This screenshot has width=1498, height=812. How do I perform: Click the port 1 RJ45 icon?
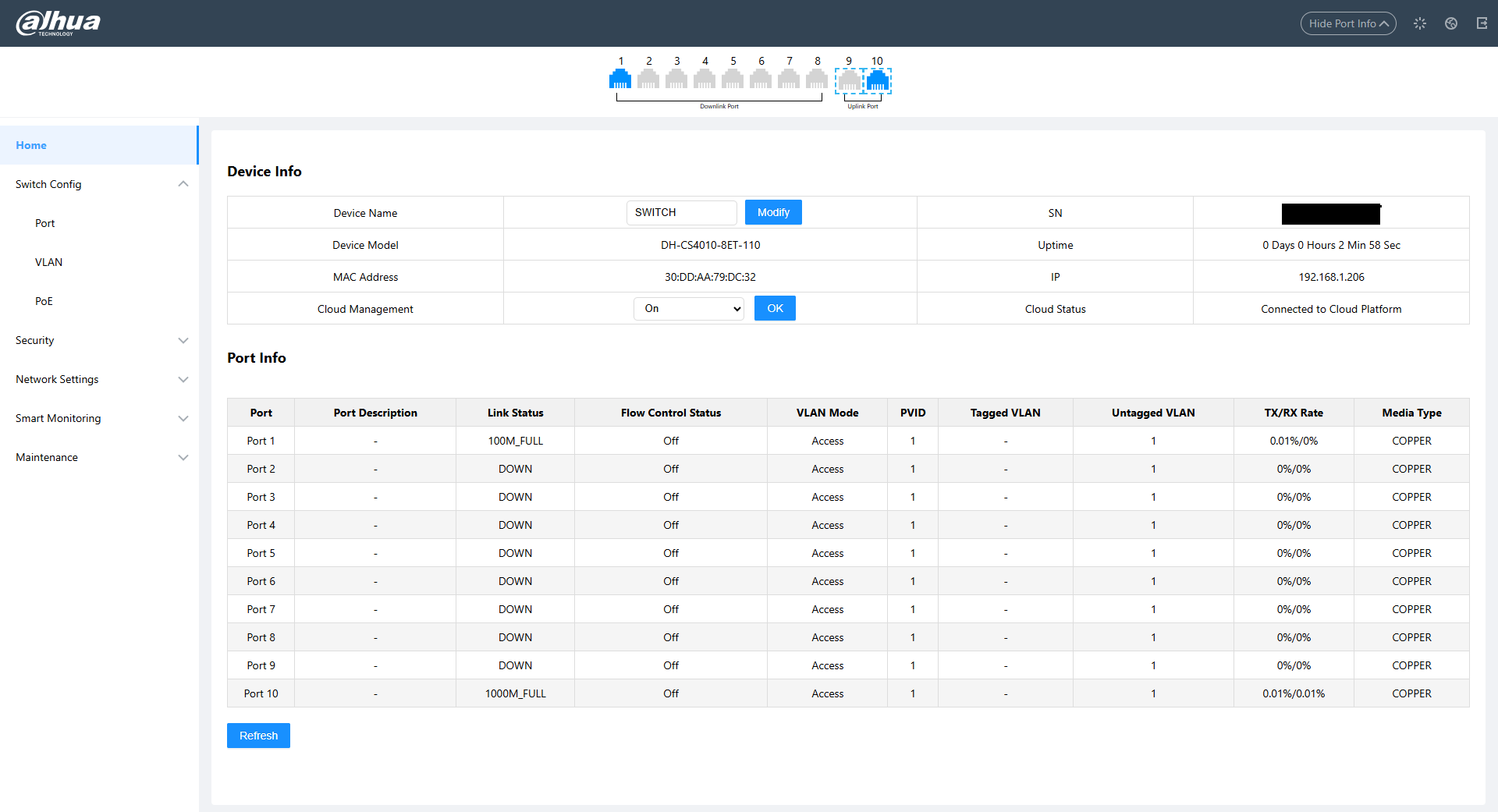pyautogui.click(x=620, y=79)
